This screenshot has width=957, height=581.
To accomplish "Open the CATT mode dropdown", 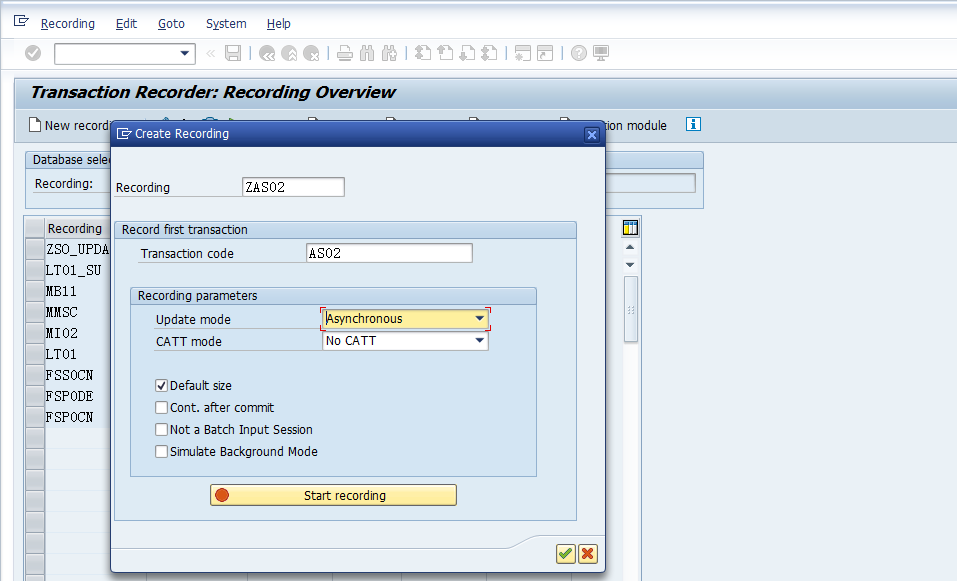I will click(x=481, y=340).
